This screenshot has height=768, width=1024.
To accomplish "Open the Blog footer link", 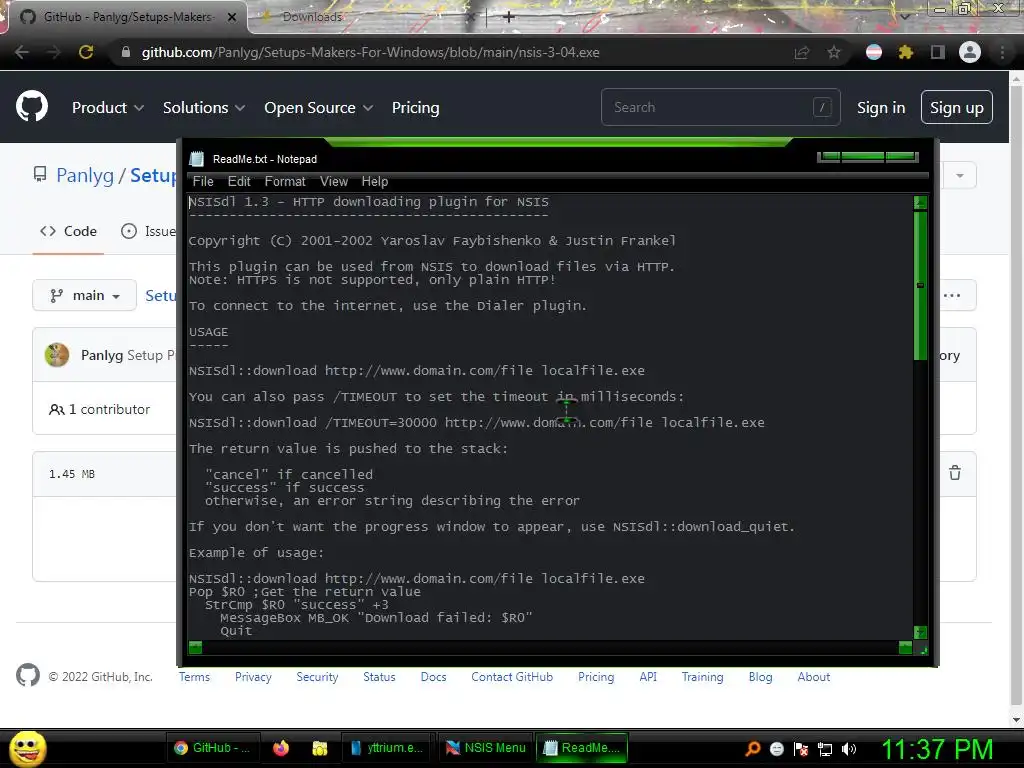I will [x=760, y=677].
